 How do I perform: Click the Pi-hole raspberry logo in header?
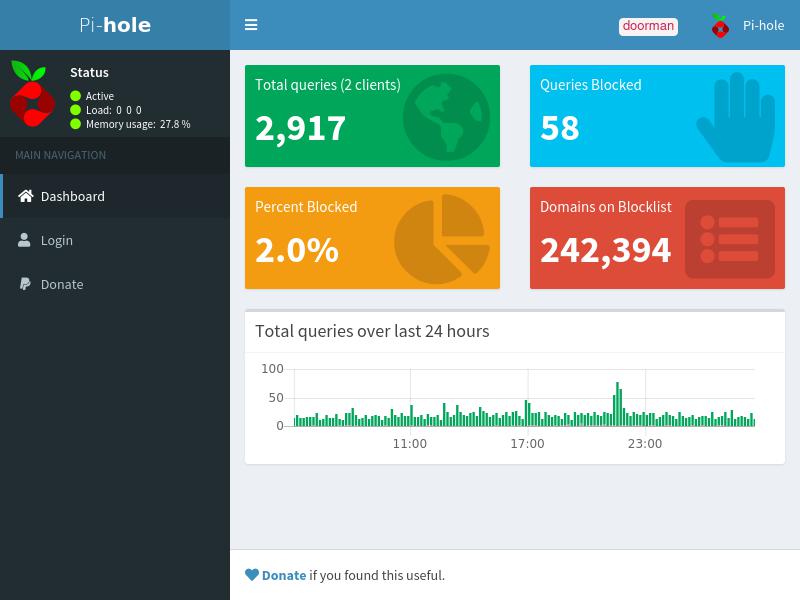(720, 26)
